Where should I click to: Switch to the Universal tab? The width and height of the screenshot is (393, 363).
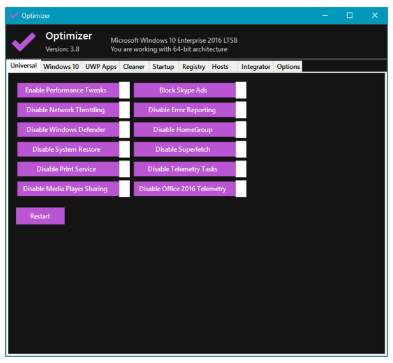pos(23,66)
